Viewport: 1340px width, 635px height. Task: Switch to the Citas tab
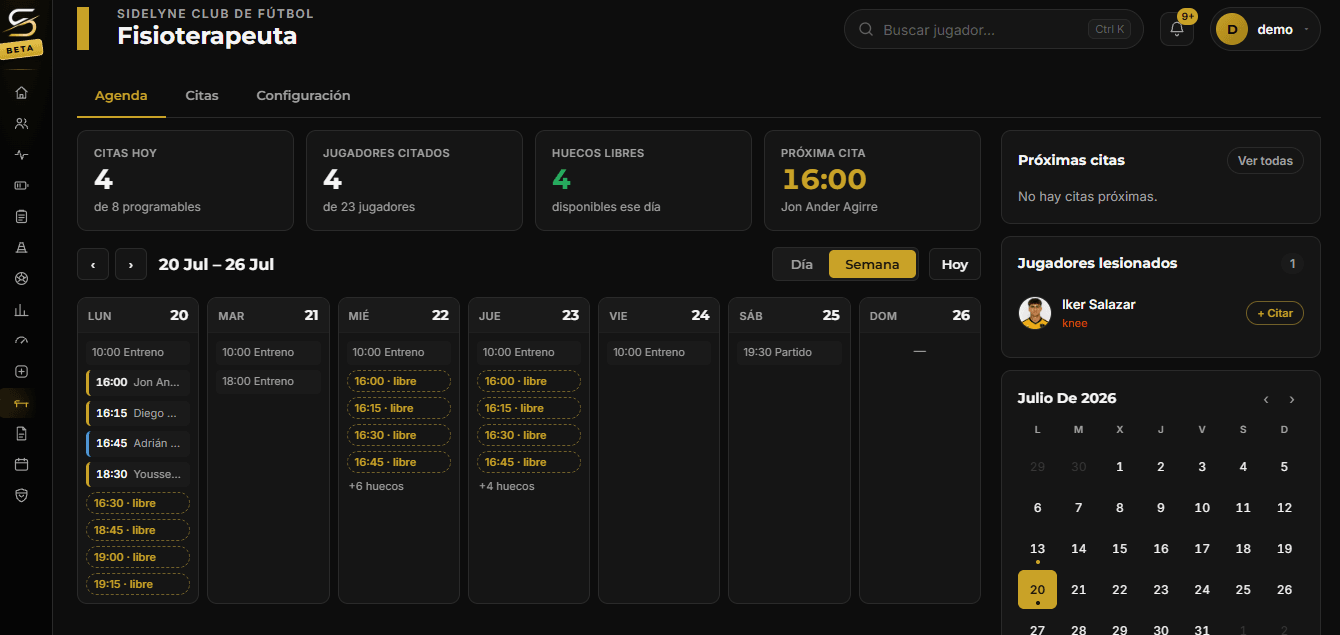click(x=202, y=96)
